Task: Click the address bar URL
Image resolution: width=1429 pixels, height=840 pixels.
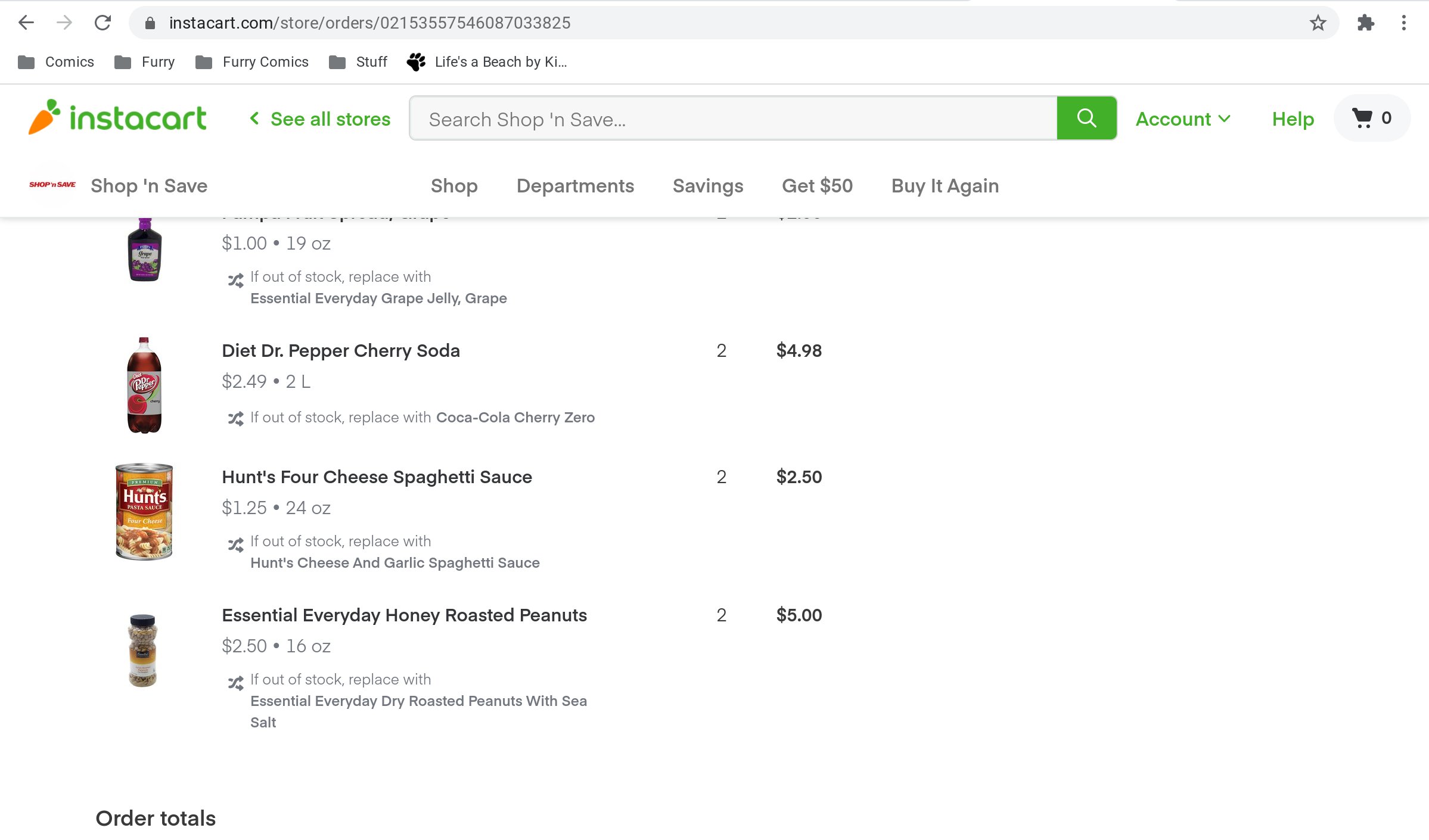Action: click(369, 23)
